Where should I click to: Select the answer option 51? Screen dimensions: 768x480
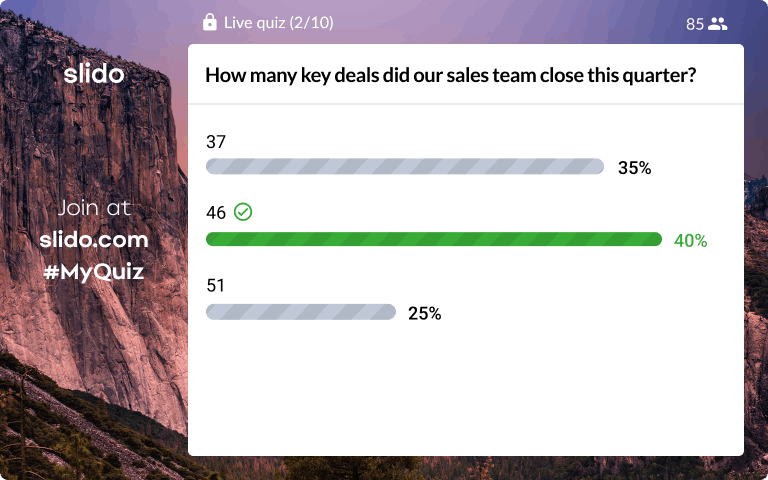(x=216, y=285)
